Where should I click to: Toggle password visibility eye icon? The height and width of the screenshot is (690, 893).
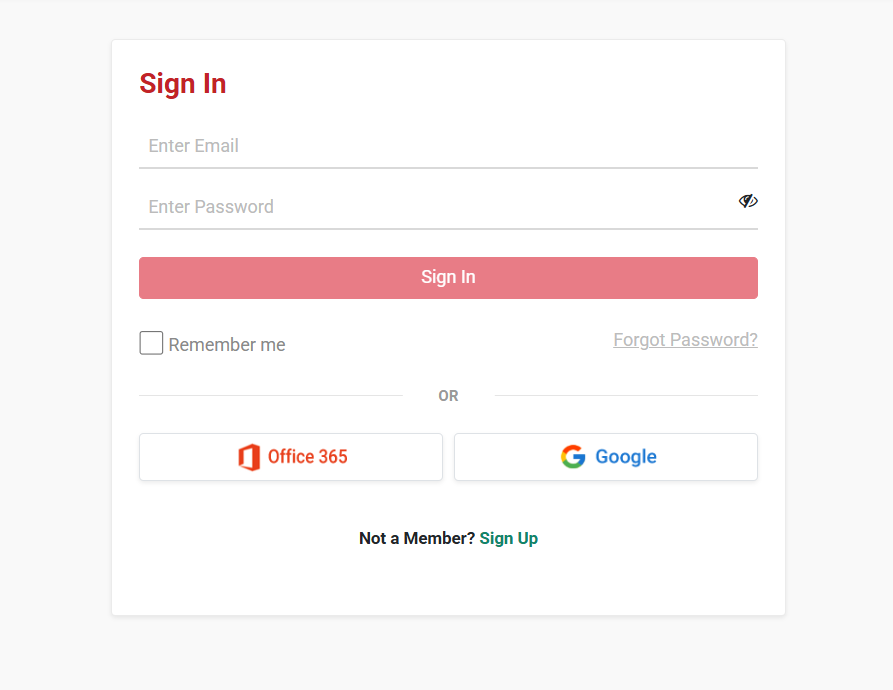pos(748,201)
